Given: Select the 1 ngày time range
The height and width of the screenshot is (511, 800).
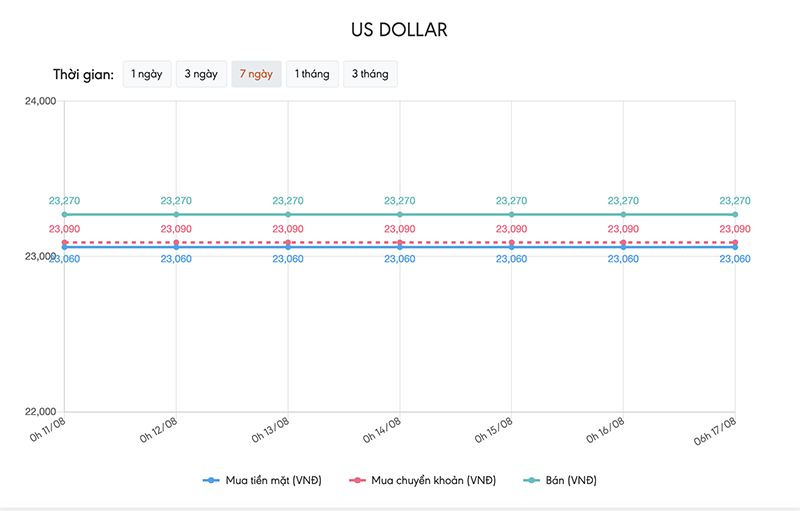Looking at the screenshot, I should coord(146,74).
